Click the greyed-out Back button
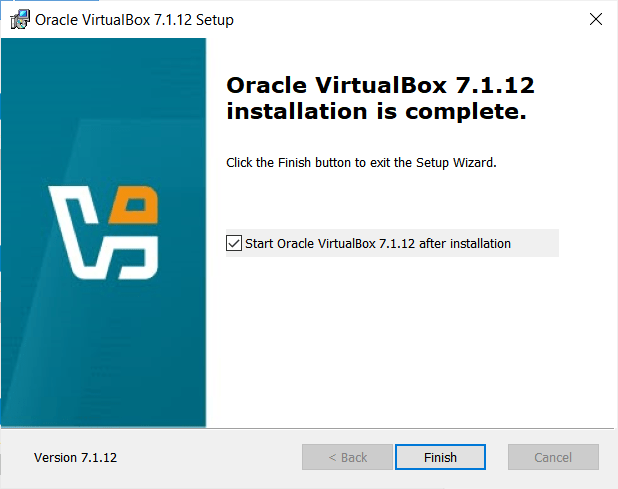The width and height of the screenshot is (618, 489). coord(348,457)
